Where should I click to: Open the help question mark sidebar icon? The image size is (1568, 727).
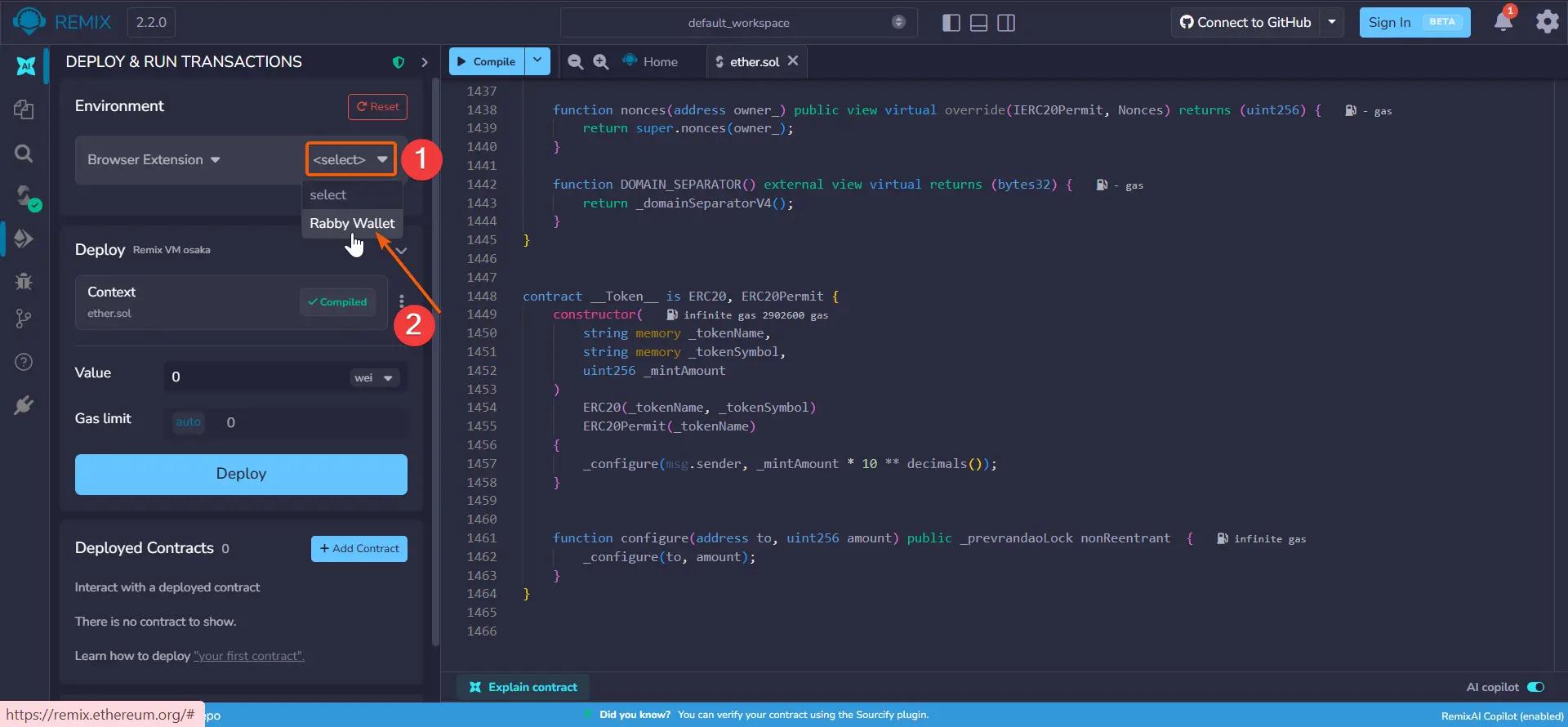(x=24, y=362)
